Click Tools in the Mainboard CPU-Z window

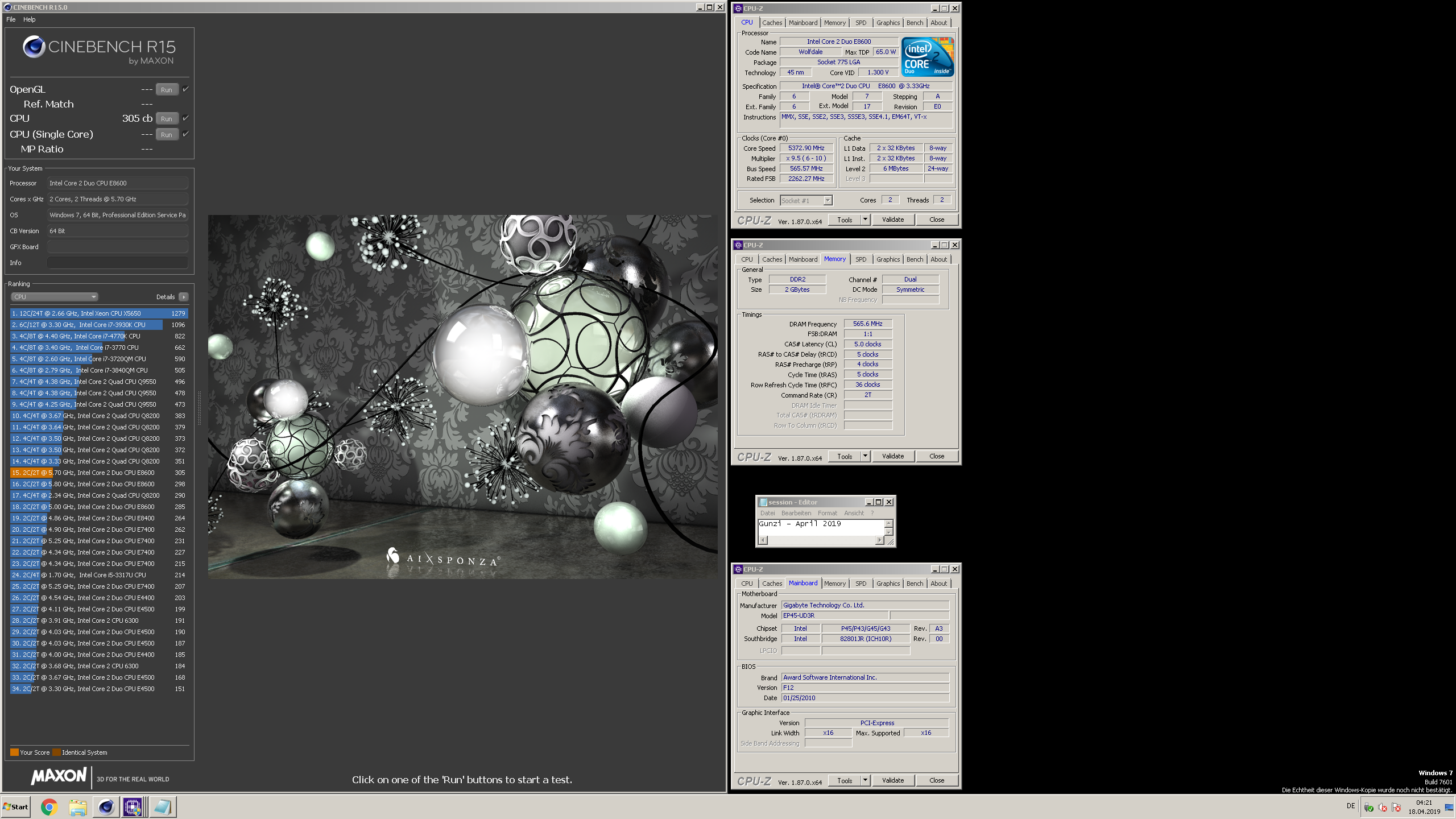coord(845,780)
